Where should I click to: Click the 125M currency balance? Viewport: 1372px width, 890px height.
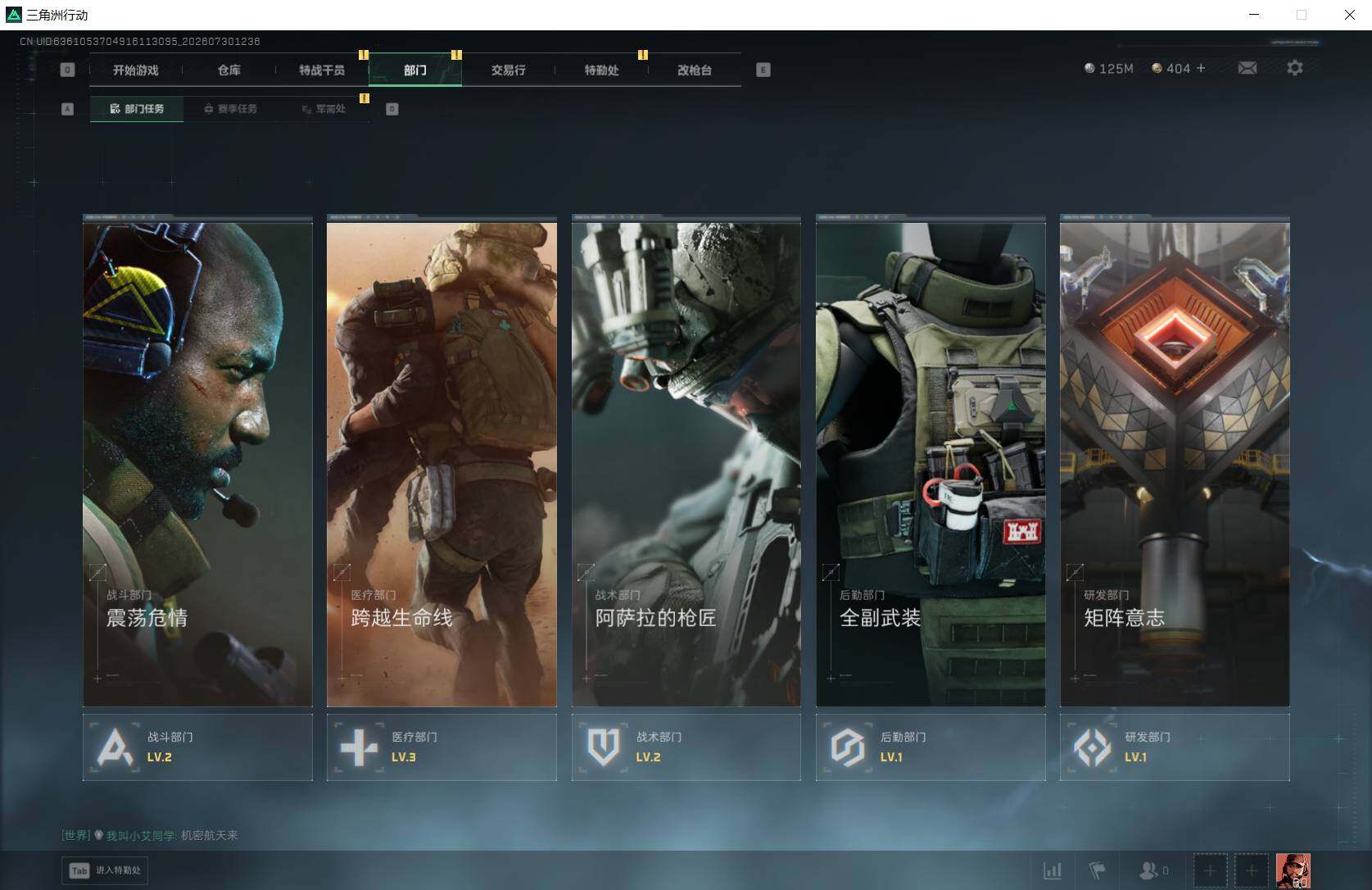click(x=1108, y=69)
